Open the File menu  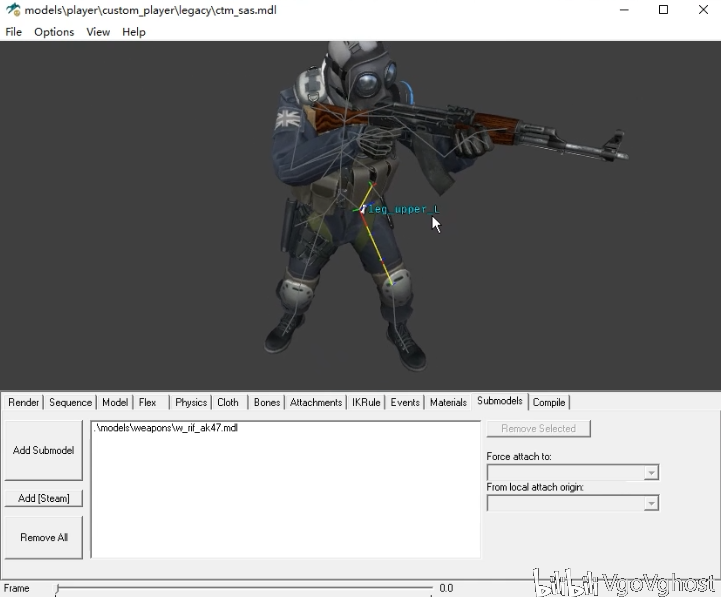pos(13,32)
